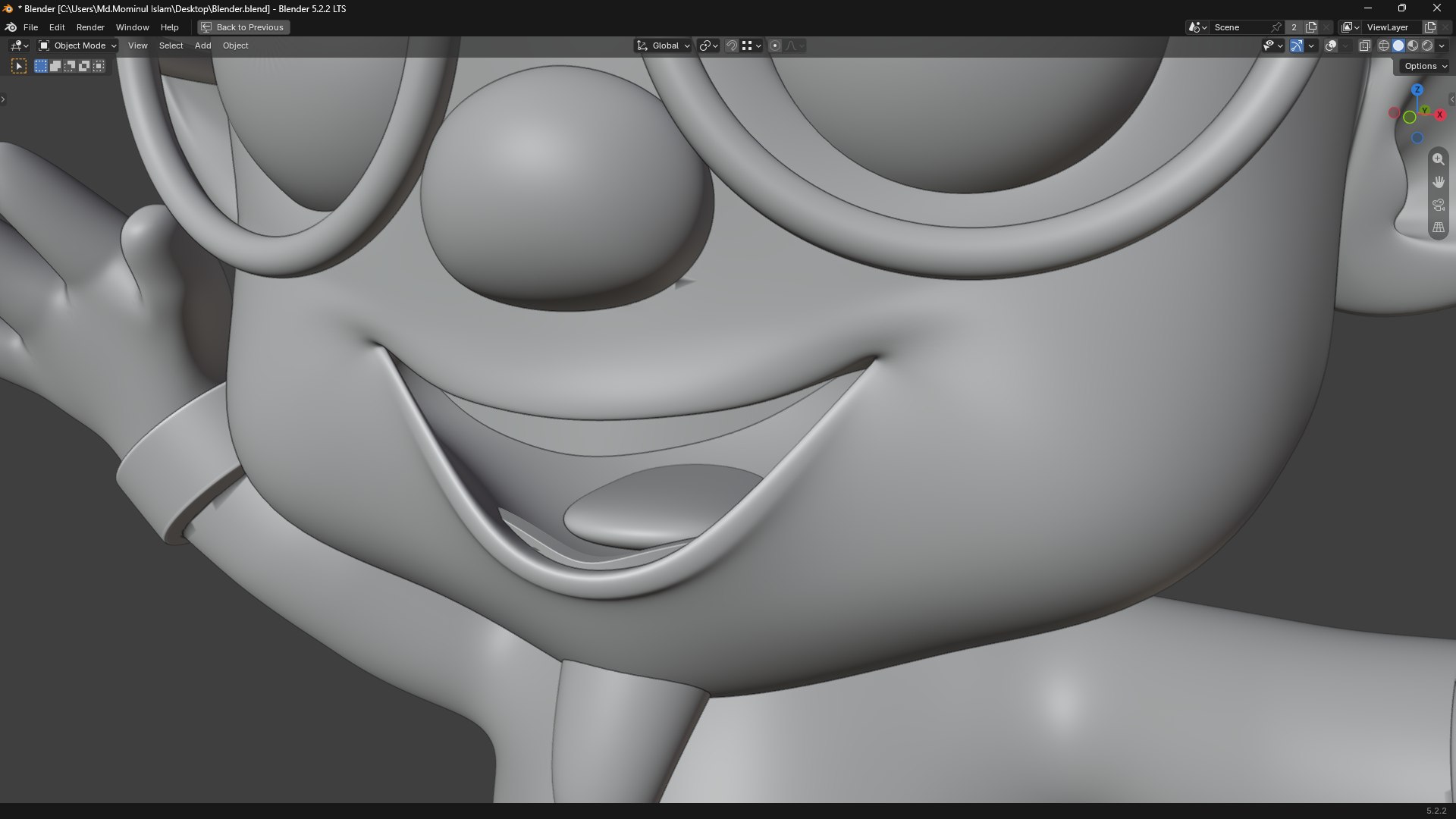Choose the Set new selection mode icon
The image size is (1456, 819).
tap(41, 66)
